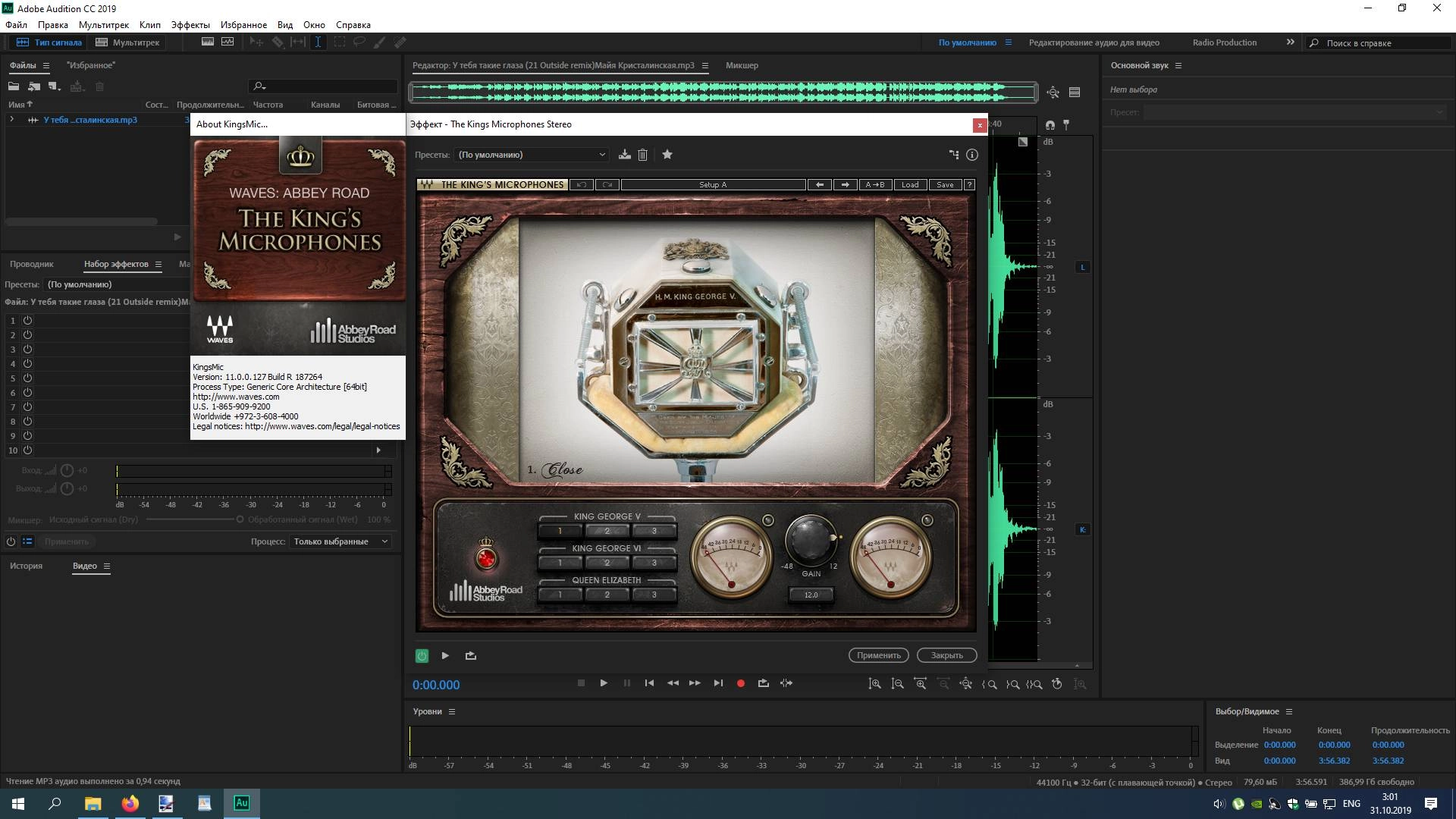
Task: Open the effect presets dropdown
Action: click(x=532, y=155)
